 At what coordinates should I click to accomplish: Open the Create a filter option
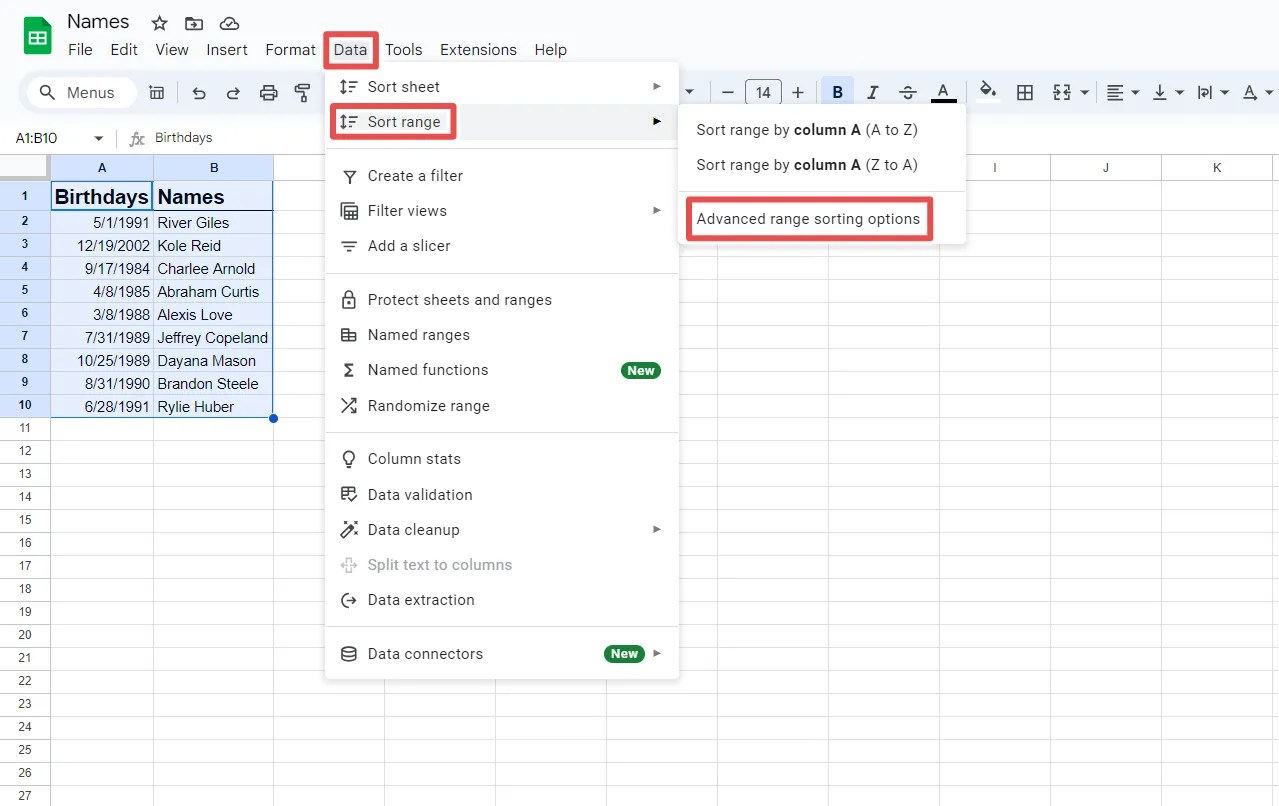click(x=414, y=175)
